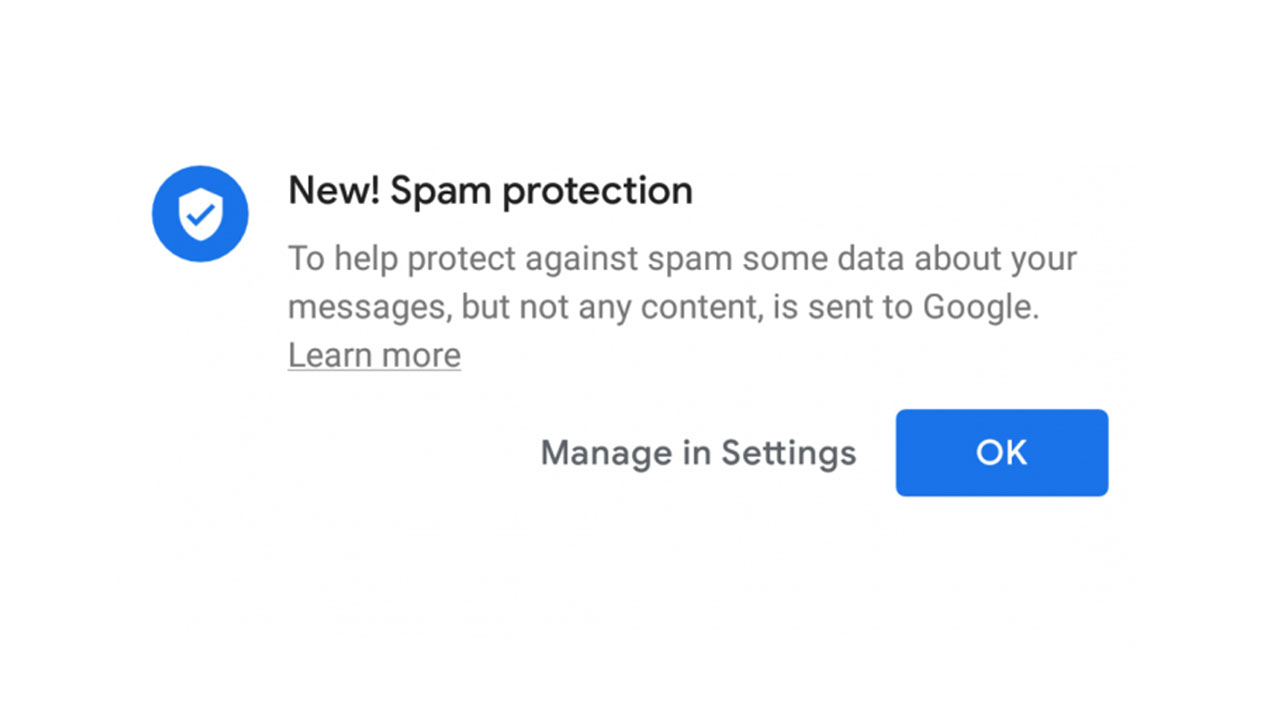Screen dimensions: 1280x720
Task: Tap the circular blue badge next to the title
Action: [x=200, y=213]
